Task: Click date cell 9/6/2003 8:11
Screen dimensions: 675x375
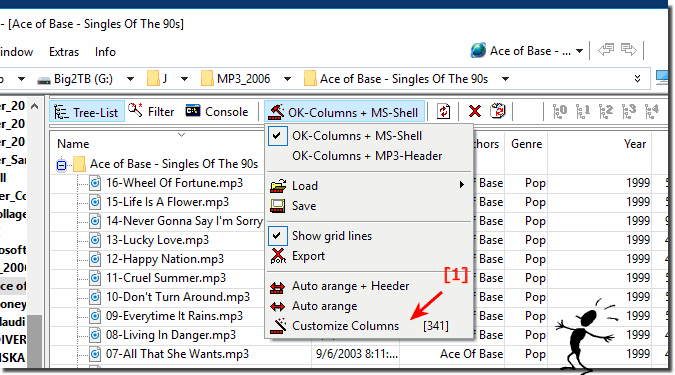Action: [x=357, y=353]
